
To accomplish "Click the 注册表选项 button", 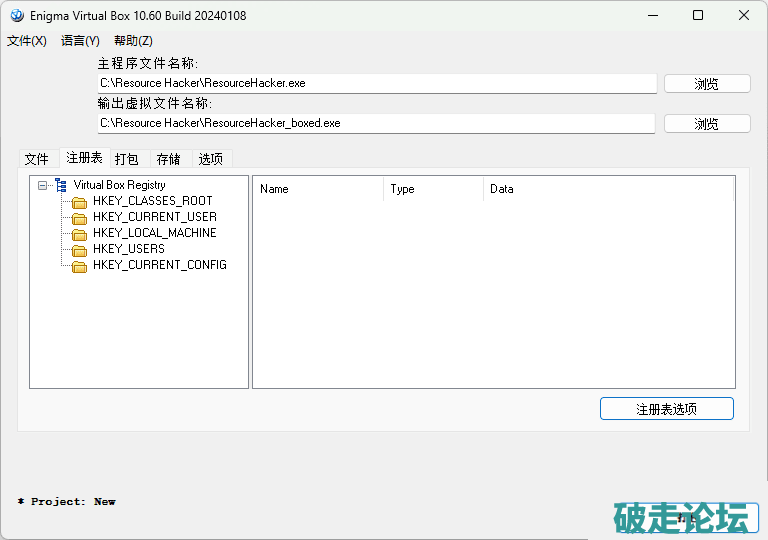I will pyautogui.click(x=666, y=409).
